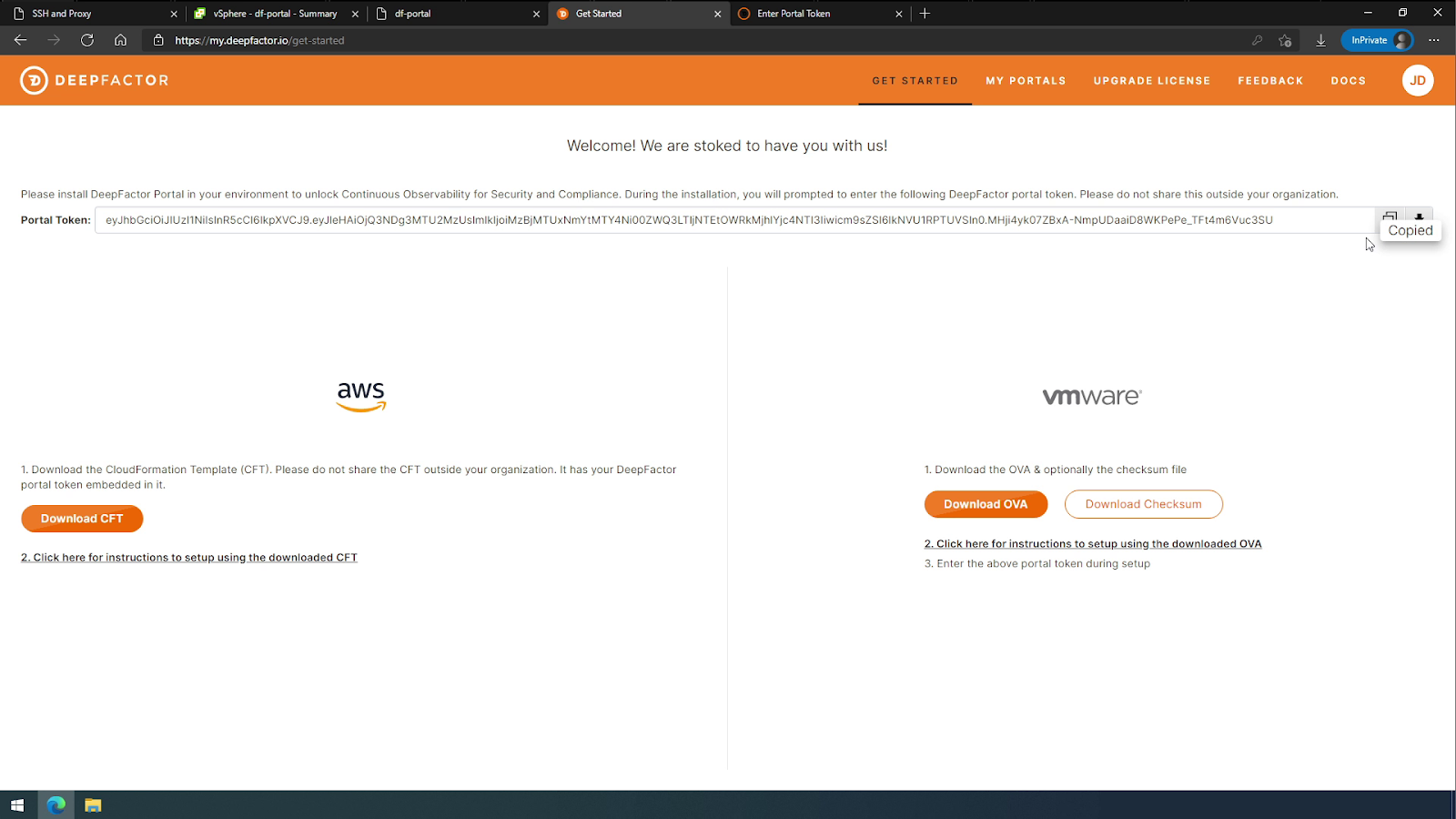Open FEEDBACK nav item
The width and height of the screenshot is (1456, 819).
1270,81
